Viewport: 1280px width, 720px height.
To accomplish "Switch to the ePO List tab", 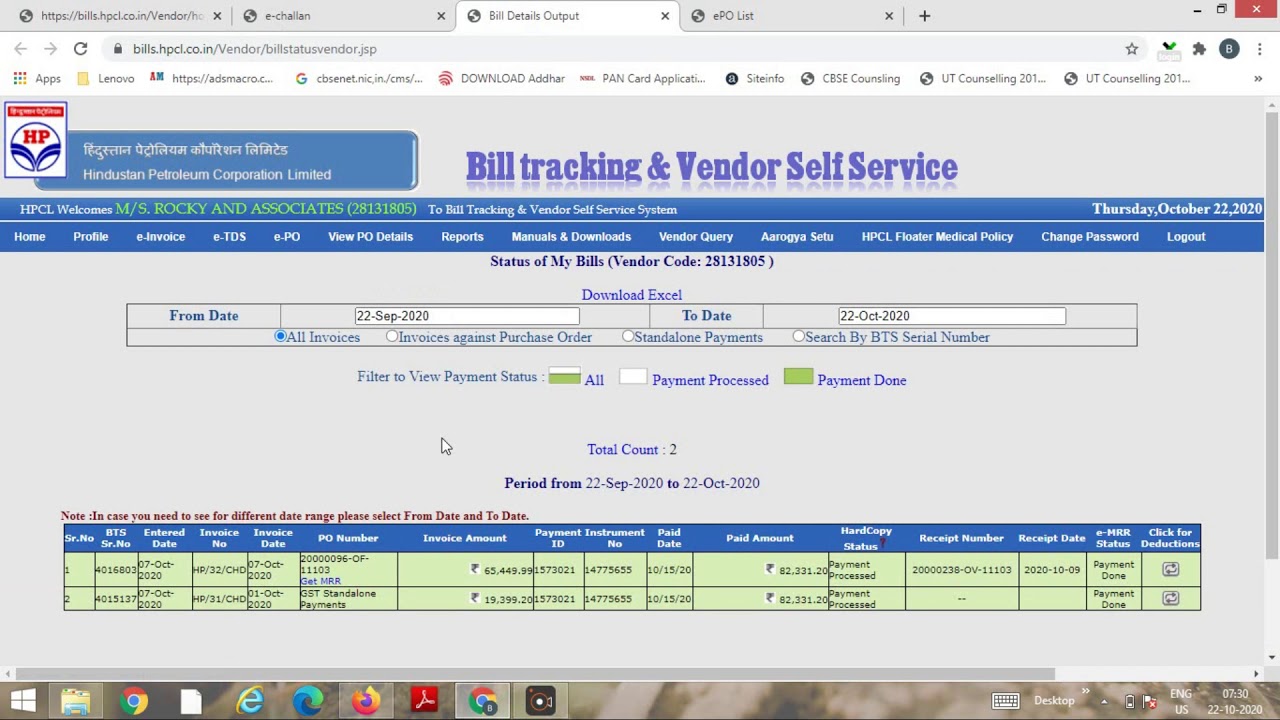I will click(791, 15).
